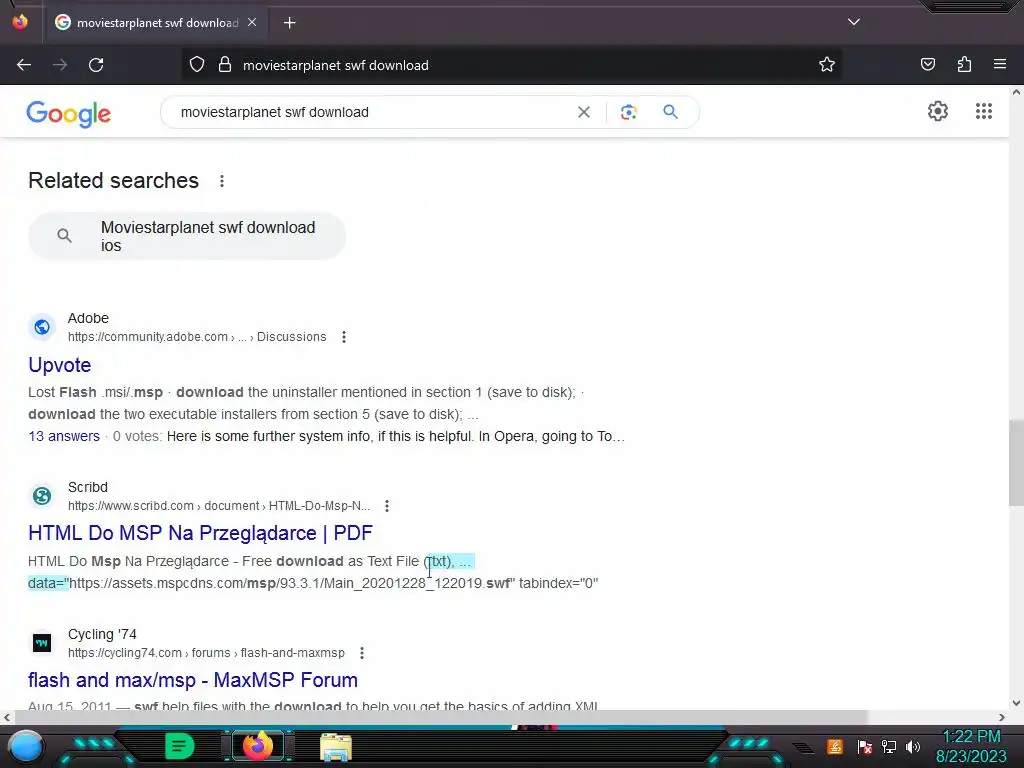The image size is (1024, 768).
Task: Click the vertical scrollbar thumb
Action: pos(1016,462)
